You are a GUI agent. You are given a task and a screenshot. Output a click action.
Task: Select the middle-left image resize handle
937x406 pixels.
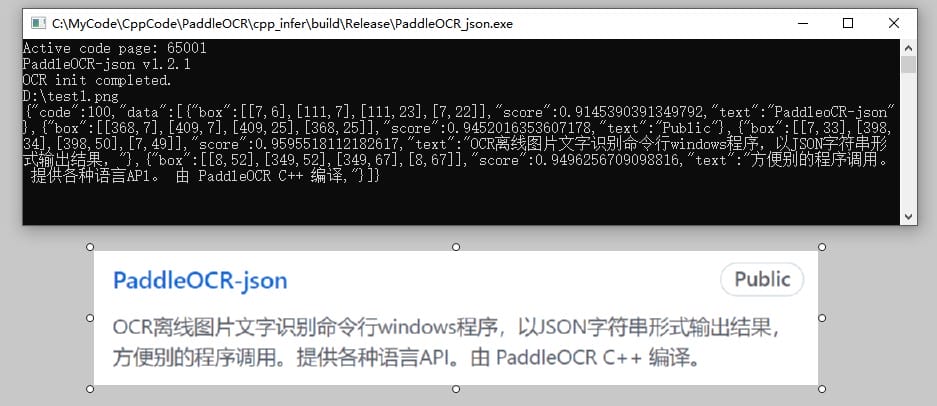click(x=90, y=318)
